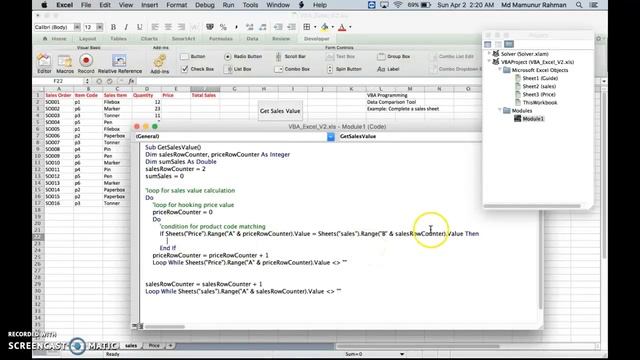Insert a Label form control
The image size is (640, 360).
click(x=388, y=69)
